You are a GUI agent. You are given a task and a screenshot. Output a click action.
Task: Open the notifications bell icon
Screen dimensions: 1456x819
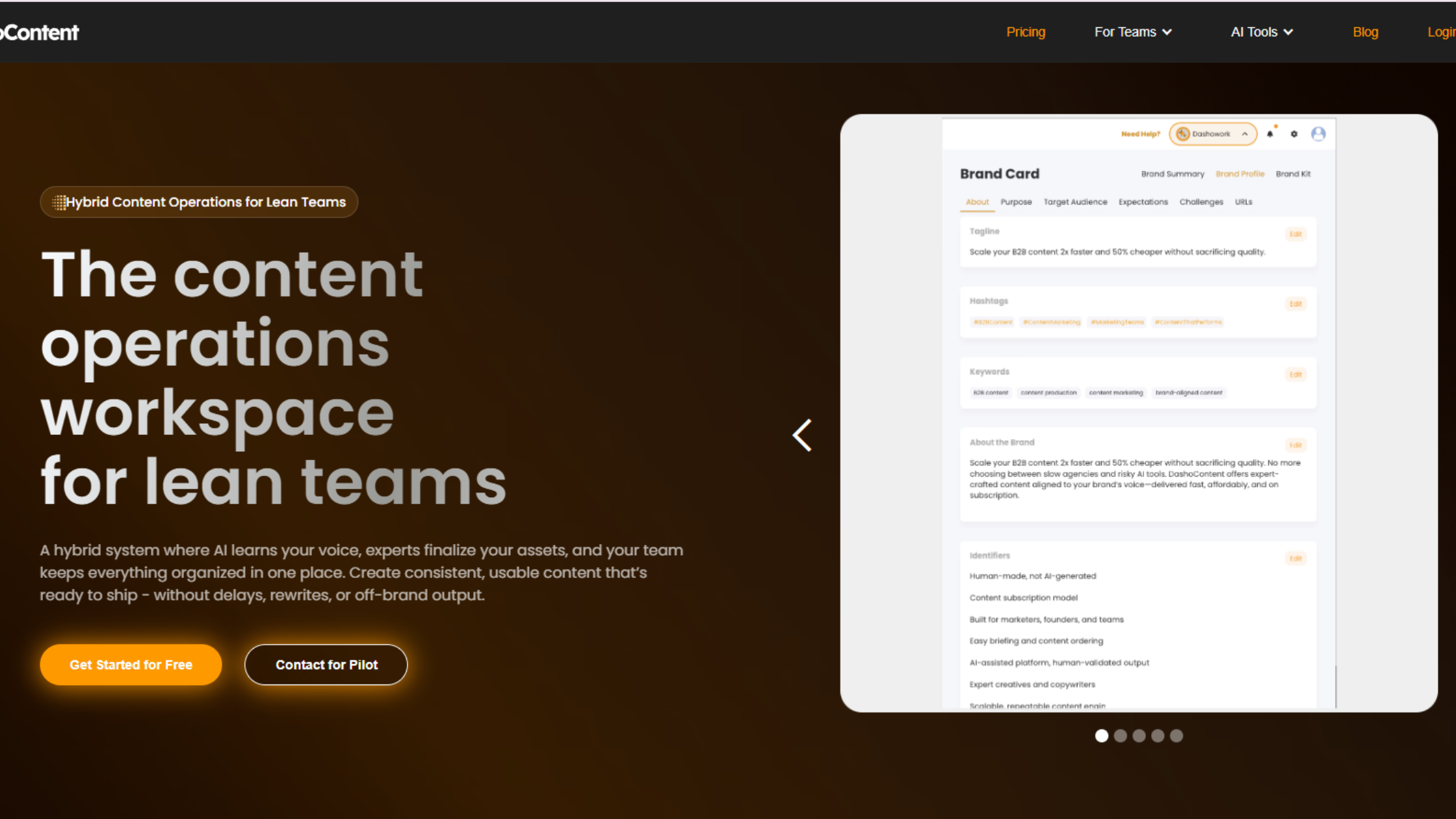click(x=1269, y=134)
